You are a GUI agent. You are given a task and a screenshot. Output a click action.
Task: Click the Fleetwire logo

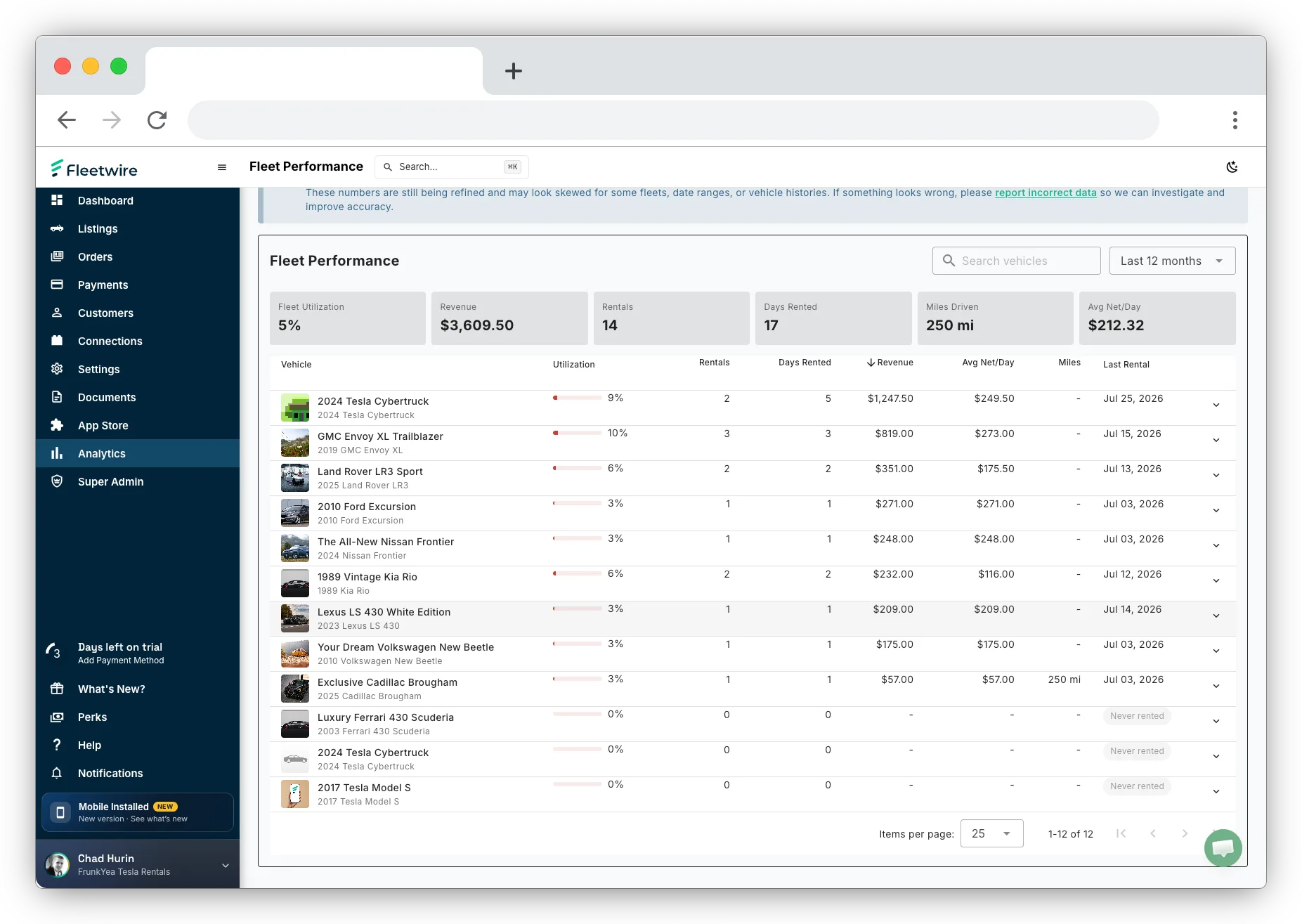tap(94, 169)
